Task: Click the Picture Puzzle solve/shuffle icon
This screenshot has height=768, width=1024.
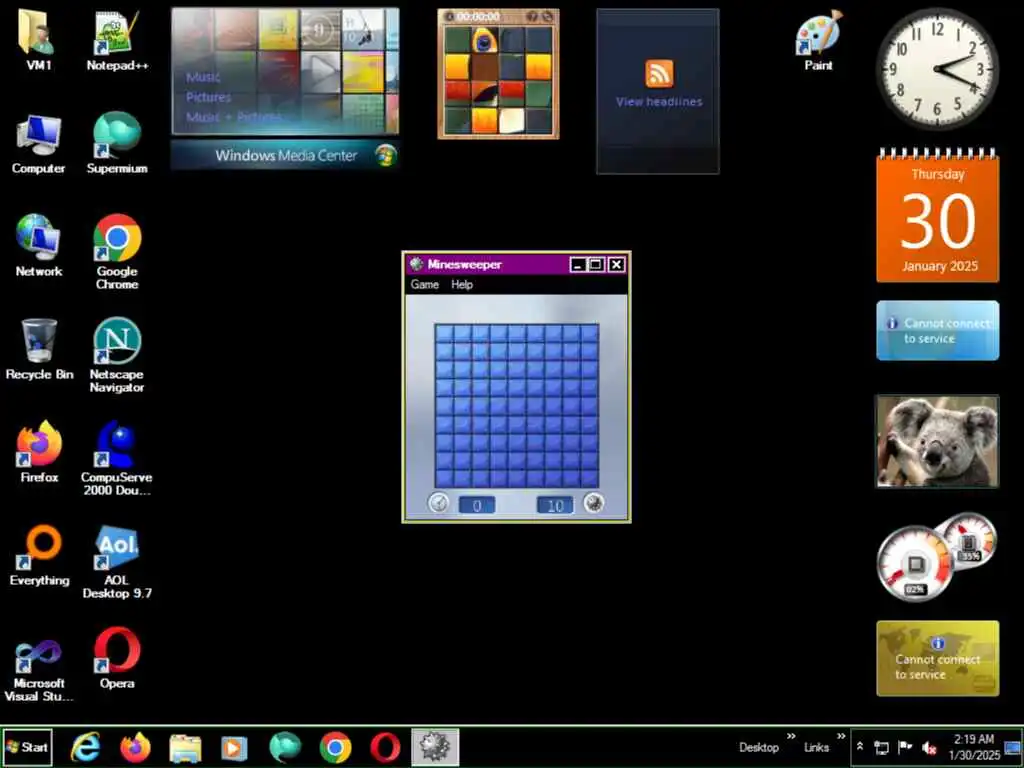Action: pos(547,16)
